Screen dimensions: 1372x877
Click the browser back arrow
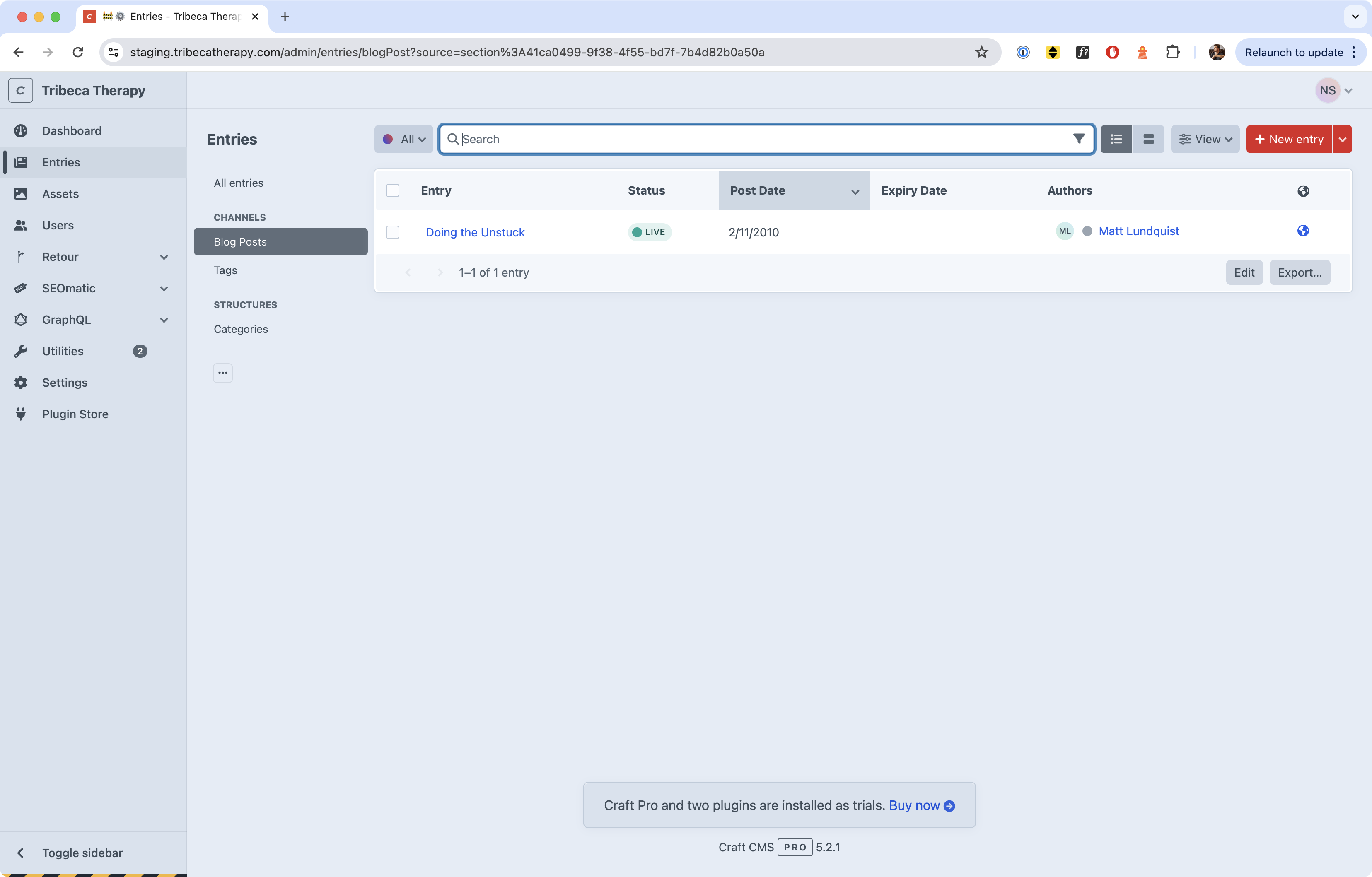click(18, 52)
